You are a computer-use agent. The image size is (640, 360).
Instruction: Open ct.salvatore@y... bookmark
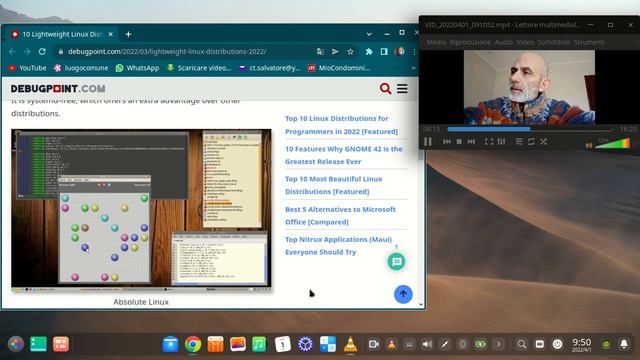[x=269, y=68]
